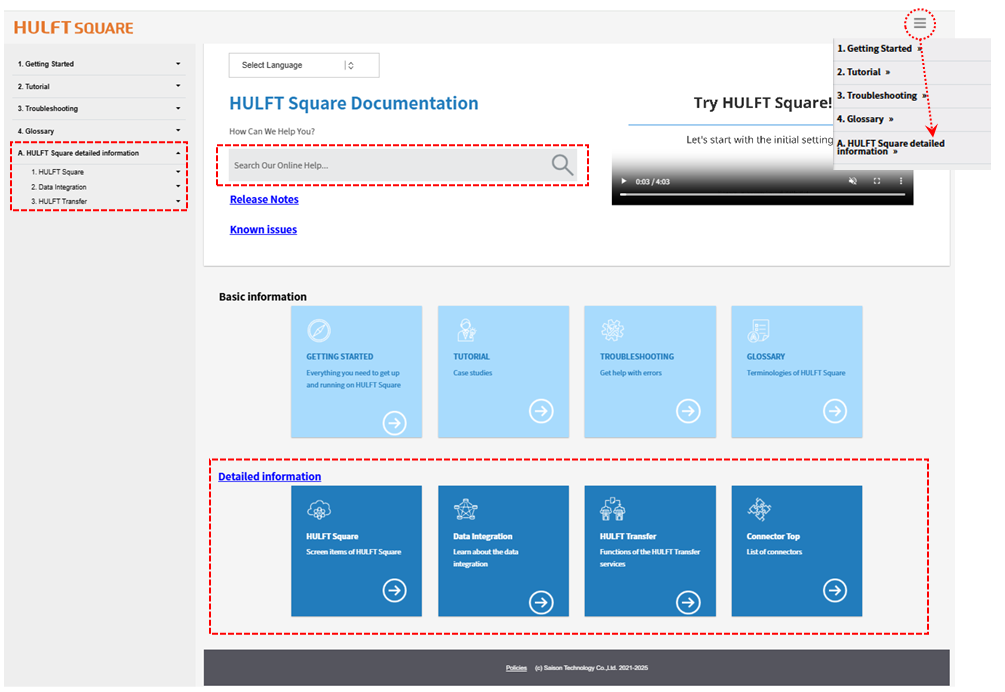
Task: Click the HULFT Square logo
Action: [x=74, y=28]
